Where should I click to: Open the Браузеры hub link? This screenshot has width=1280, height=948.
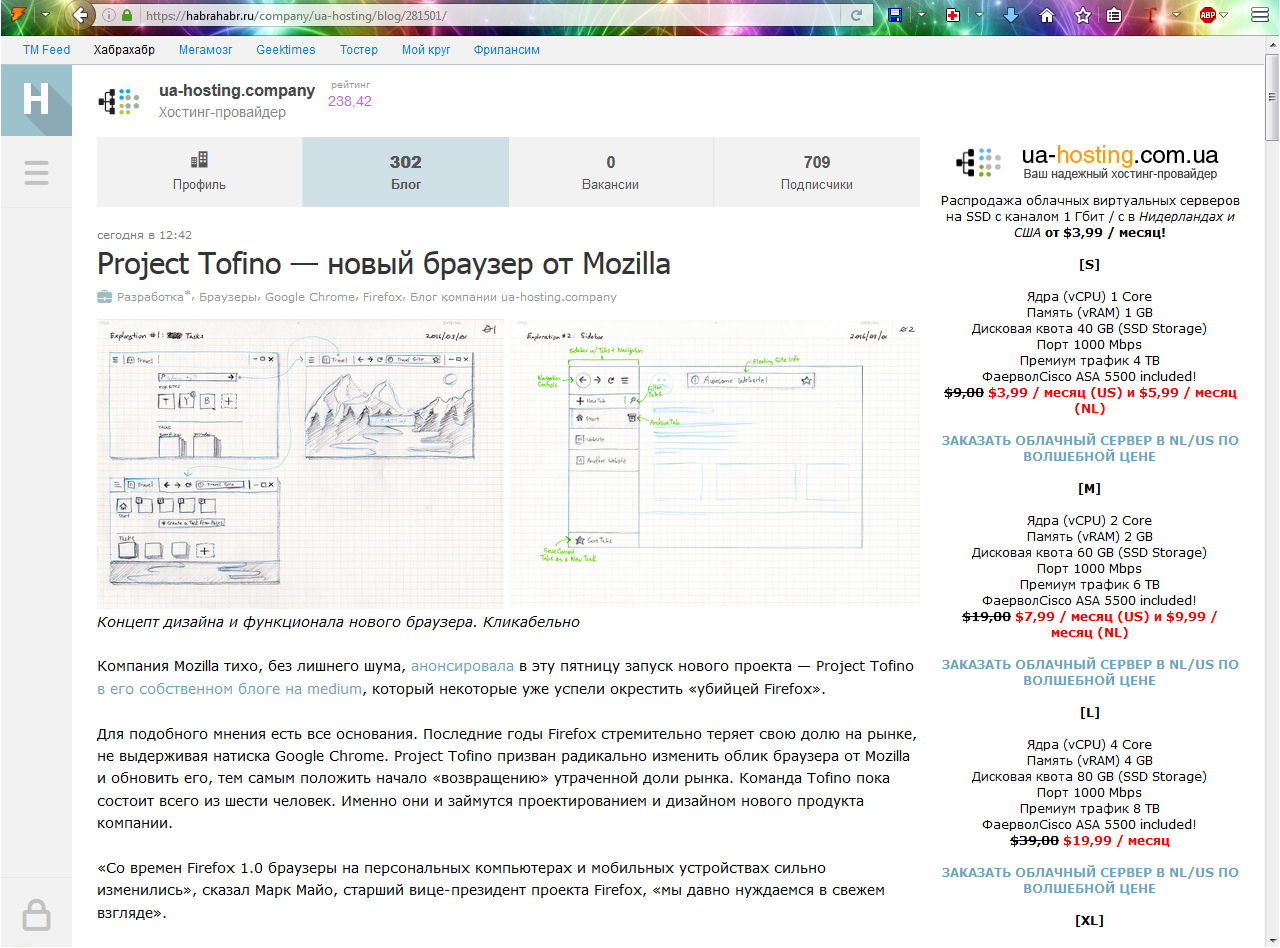[x=228, y=297]
